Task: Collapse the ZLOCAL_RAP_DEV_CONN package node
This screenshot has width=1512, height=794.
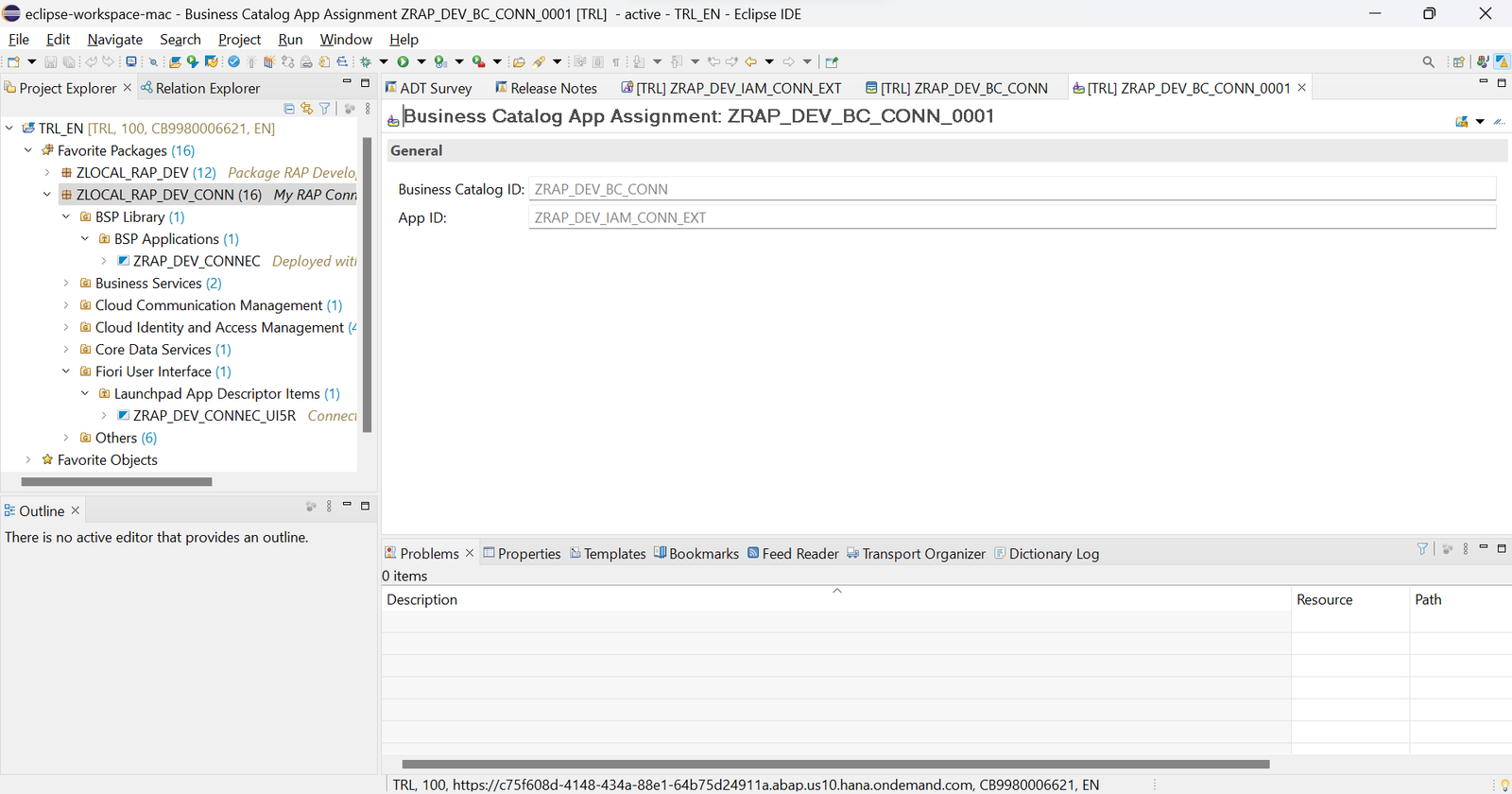Action: tap(47, 195)
